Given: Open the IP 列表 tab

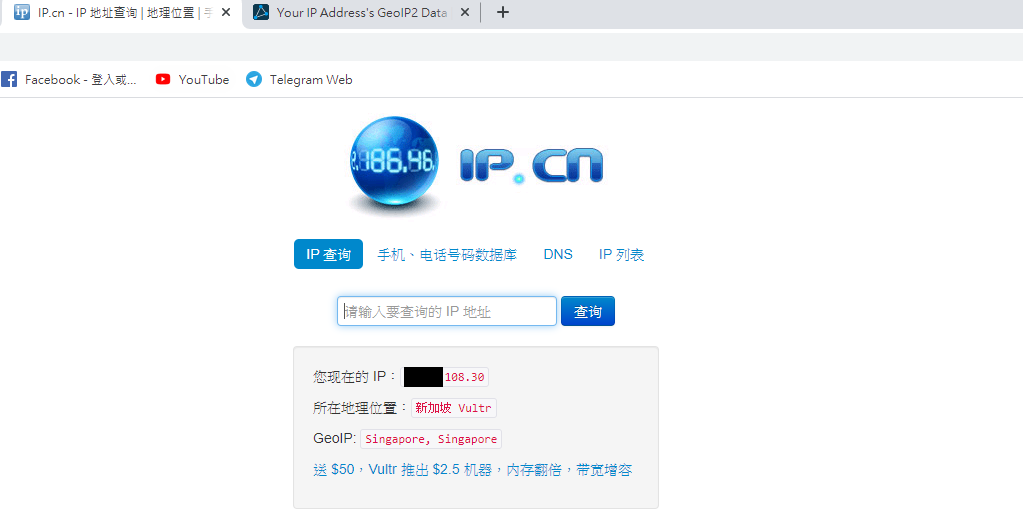Looking at the screenshot, I should (621, 255).
